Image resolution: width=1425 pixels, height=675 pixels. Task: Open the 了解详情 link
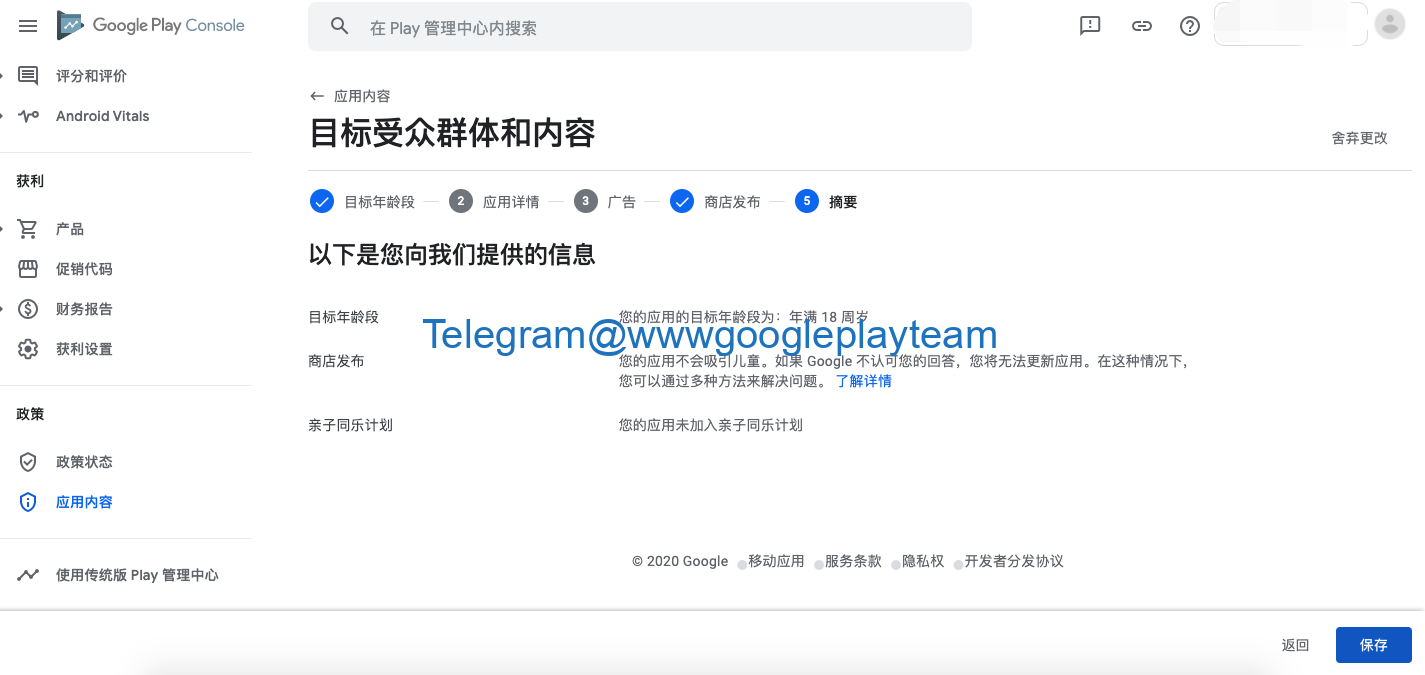(x=864, y=381)
